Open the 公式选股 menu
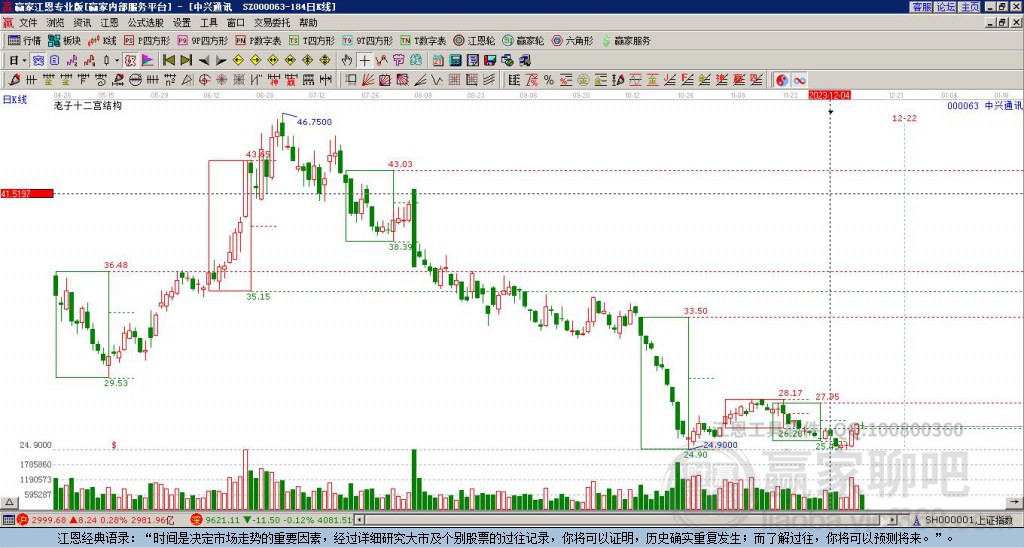This screenshot has width=1024, height=548. tap(146, 23)
